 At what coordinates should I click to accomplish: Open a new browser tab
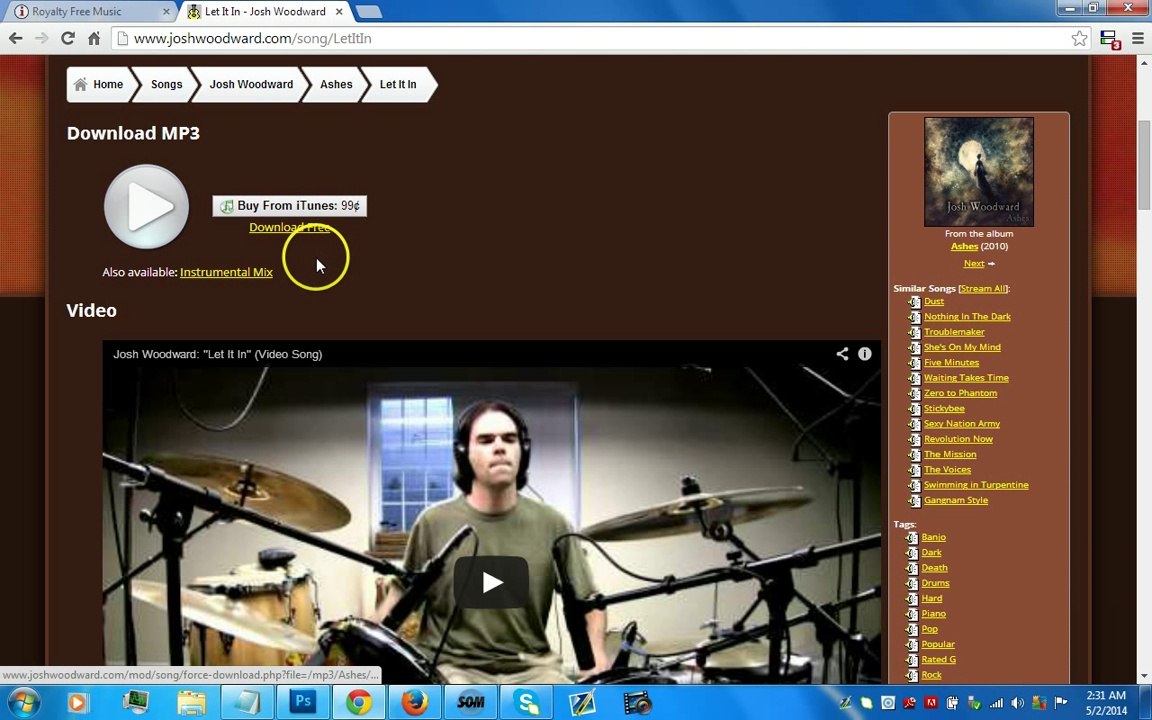[369, 12]
